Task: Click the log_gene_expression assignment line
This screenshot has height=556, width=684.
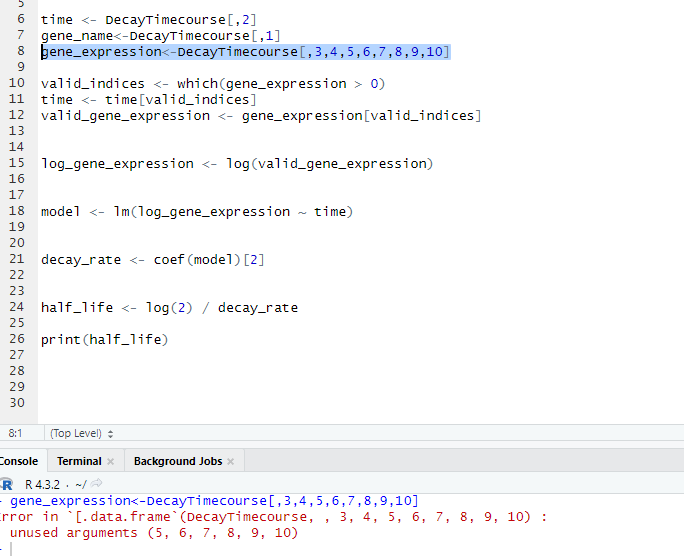Action: 237,164
